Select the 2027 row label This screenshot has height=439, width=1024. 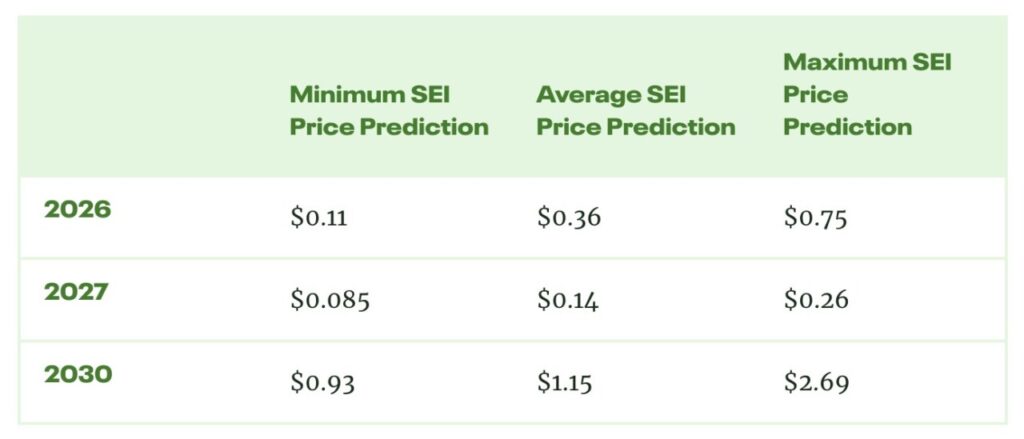78,293
